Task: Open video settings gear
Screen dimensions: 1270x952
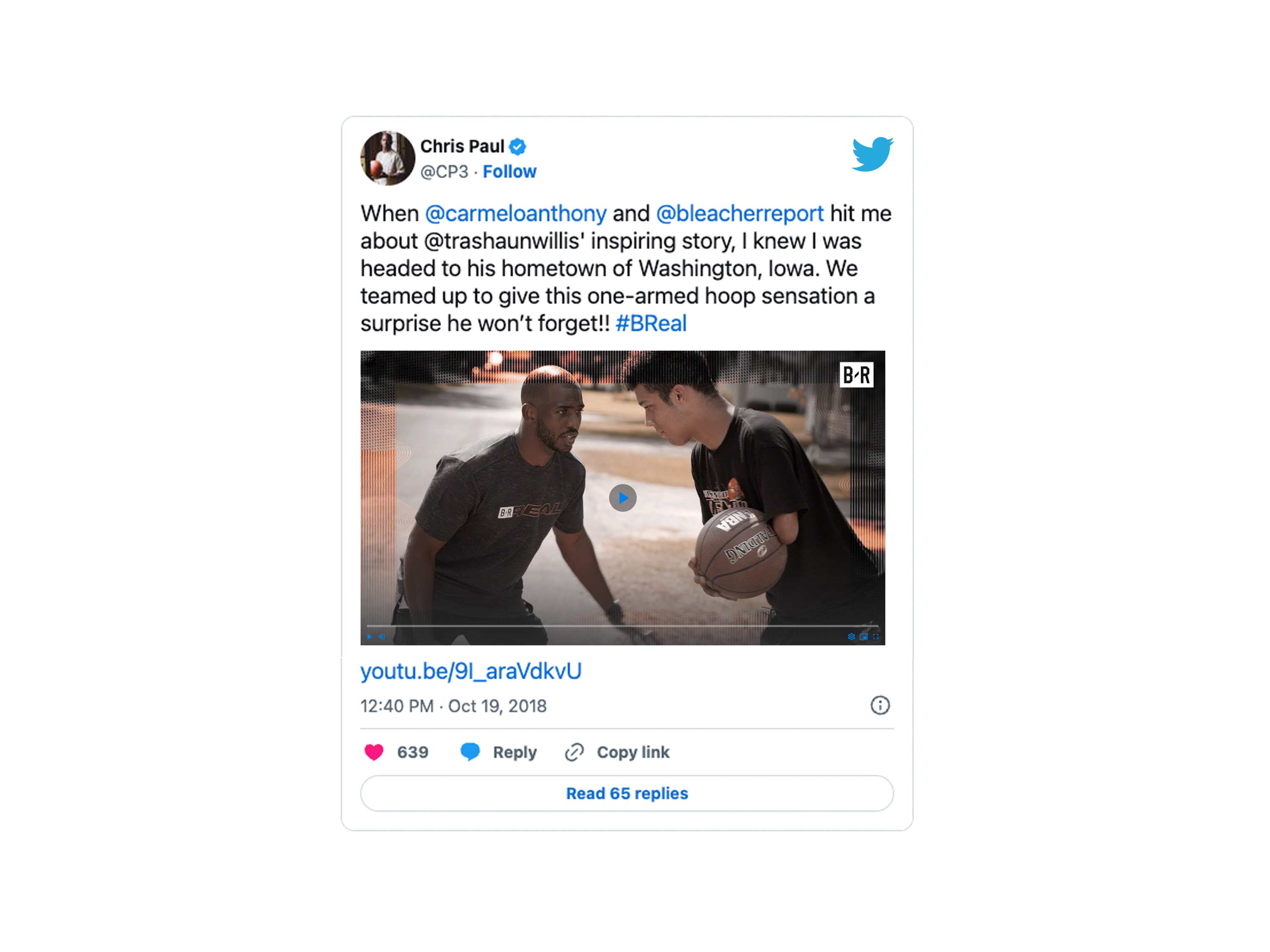Action: tap(851, 636)
